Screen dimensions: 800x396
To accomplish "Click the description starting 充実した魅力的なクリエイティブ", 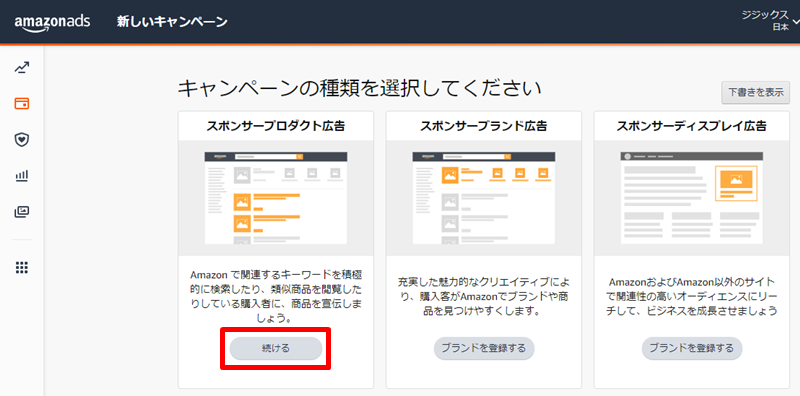I will [484, 296].
